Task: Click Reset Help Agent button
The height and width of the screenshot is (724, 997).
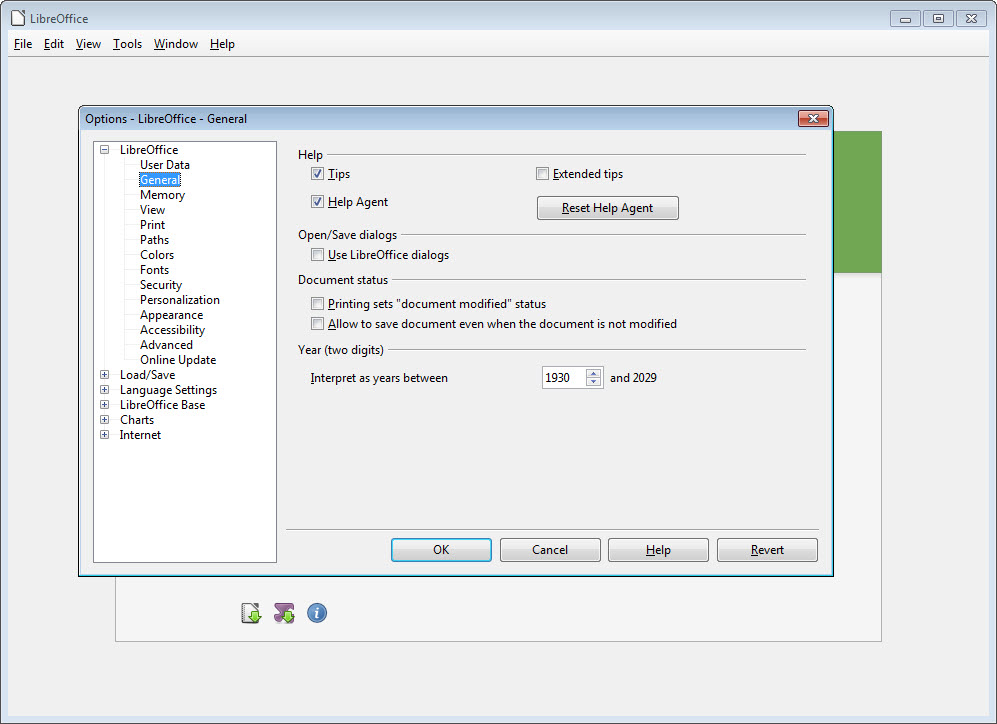Action: pos(607,208)
